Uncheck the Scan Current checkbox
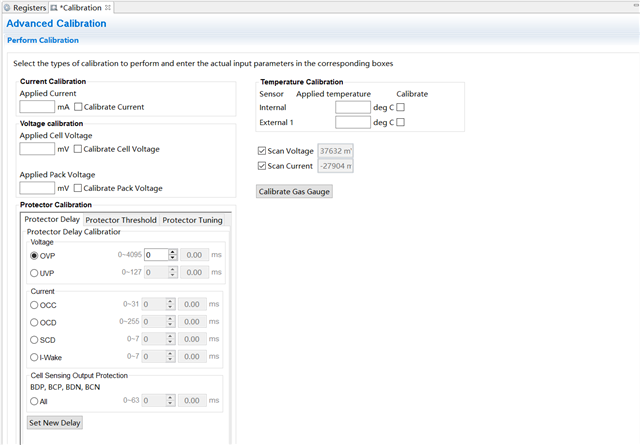This screenshot has width=640, height=445. [x=262, y=166]
